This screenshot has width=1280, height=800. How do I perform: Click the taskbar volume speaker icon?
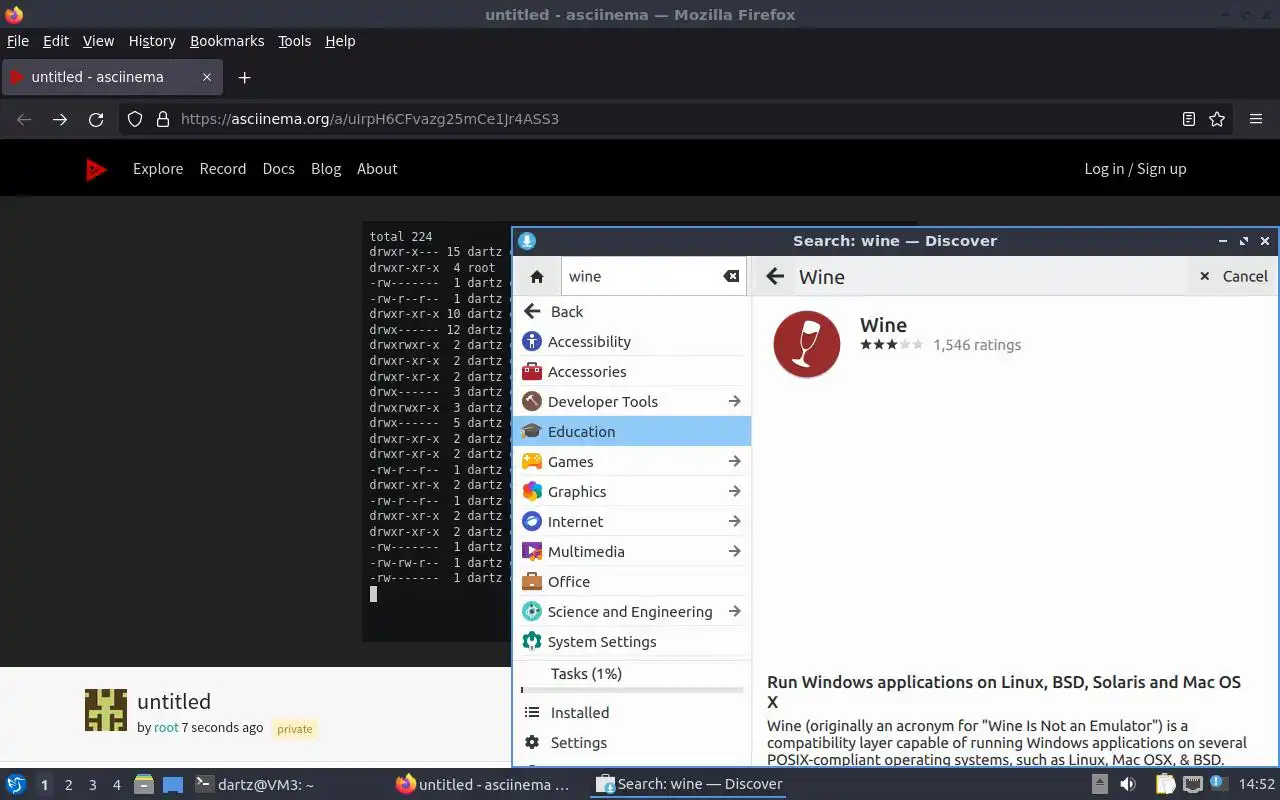click(x=1128, y=784)
